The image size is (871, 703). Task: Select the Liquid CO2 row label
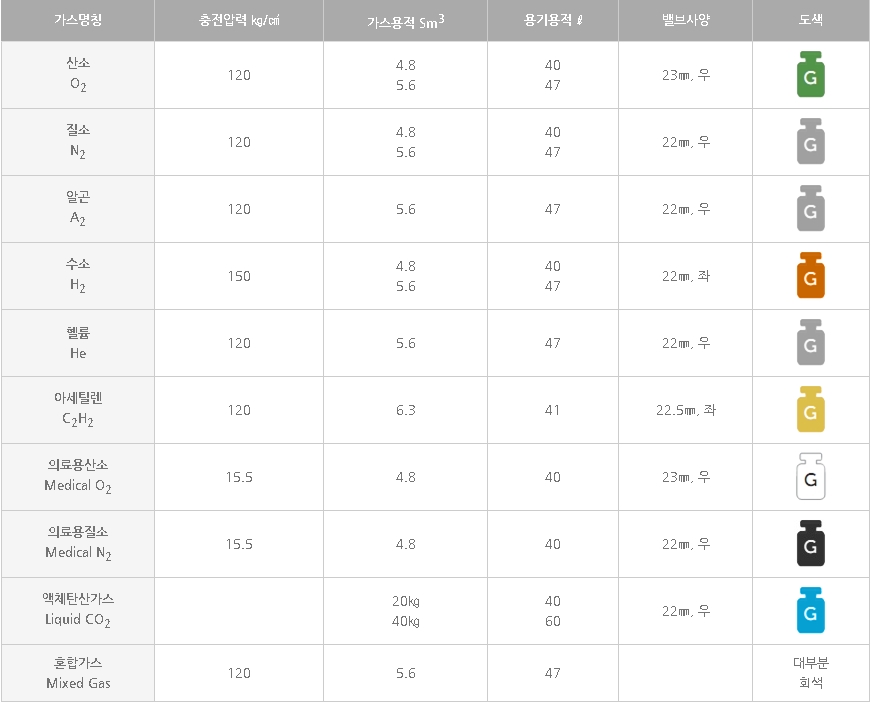point(78,610)
